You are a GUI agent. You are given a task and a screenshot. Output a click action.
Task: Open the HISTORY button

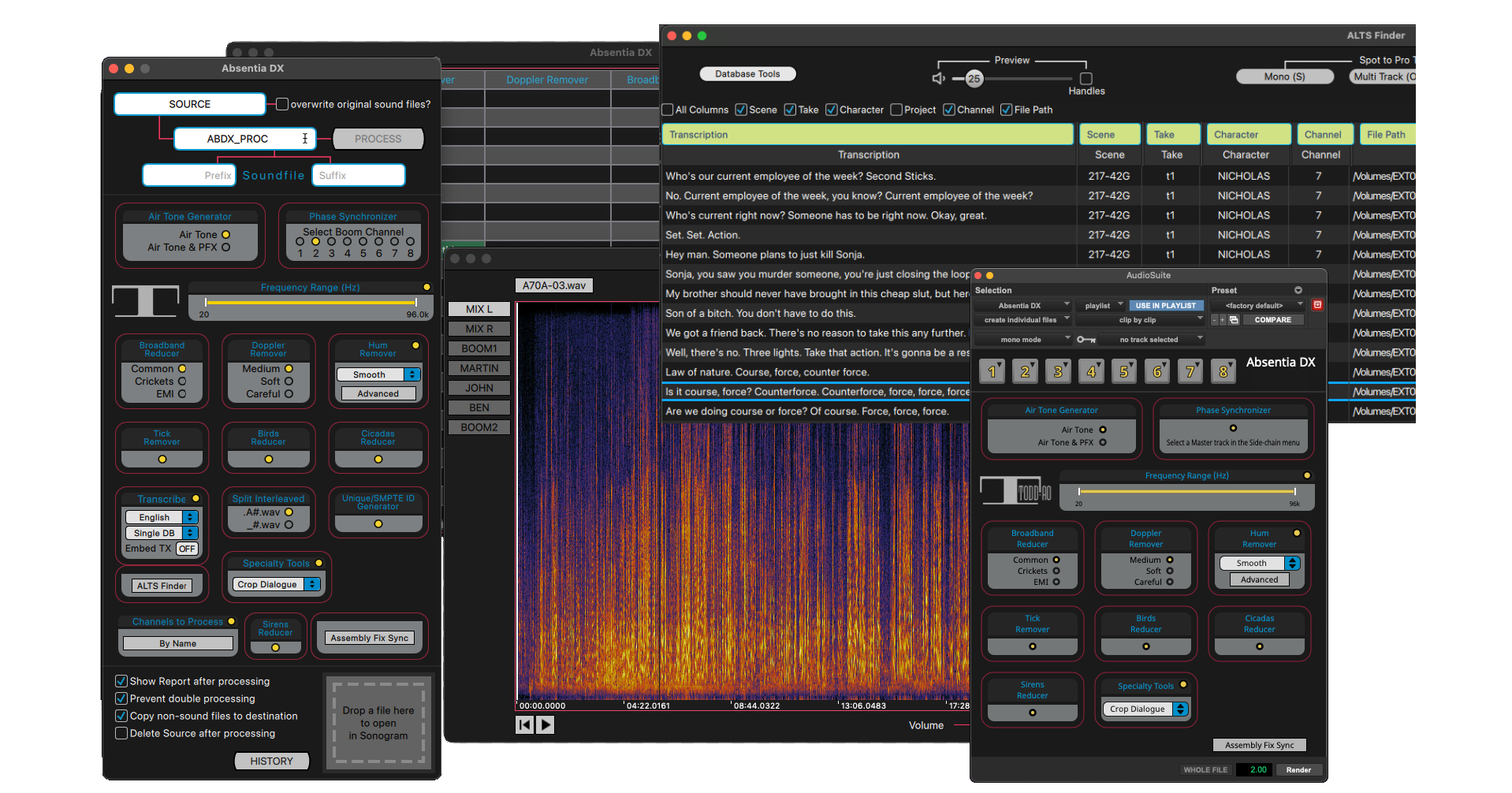pos(272,761)
